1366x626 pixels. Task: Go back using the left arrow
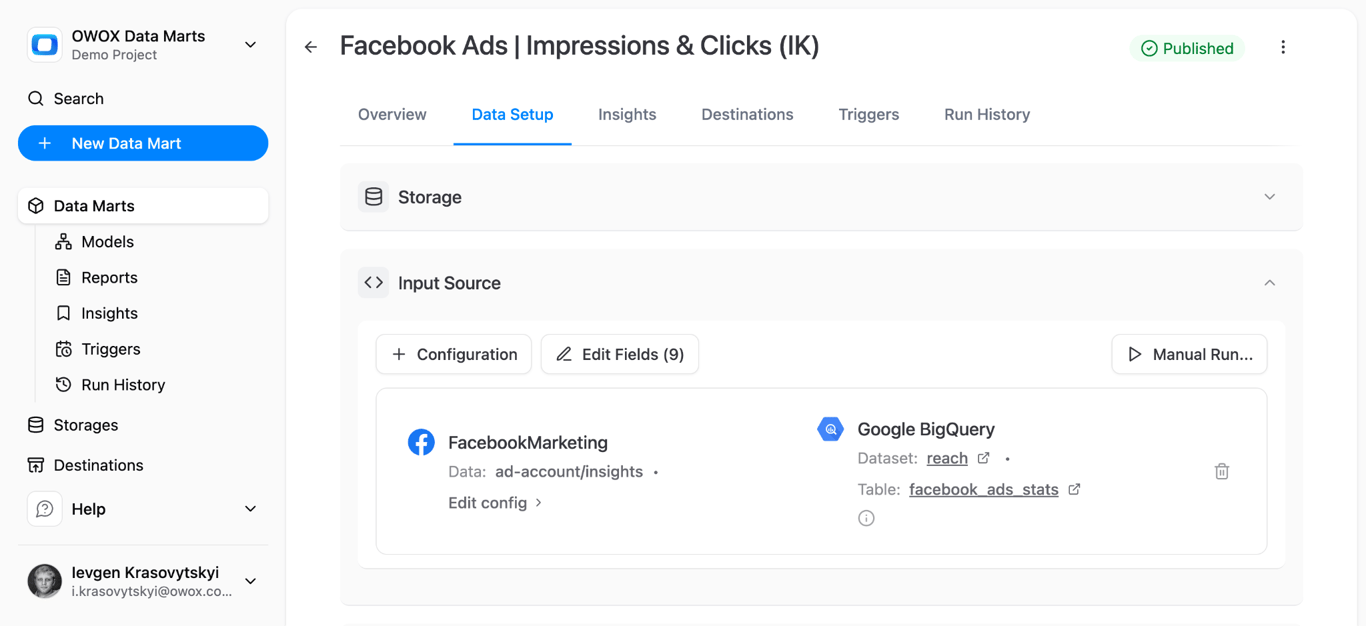pos(311,47)
